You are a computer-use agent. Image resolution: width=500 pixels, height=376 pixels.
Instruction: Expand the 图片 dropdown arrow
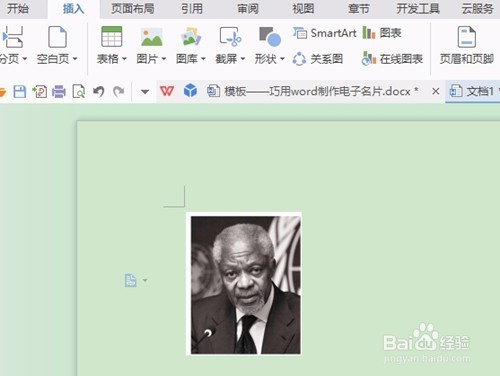tap(164, 59)
